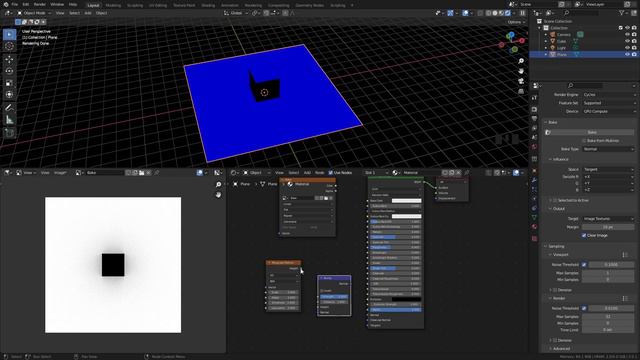Open the World properties tab
This screenshot has width=640, height=360.
pyautogui.click(x=534, y=147)
